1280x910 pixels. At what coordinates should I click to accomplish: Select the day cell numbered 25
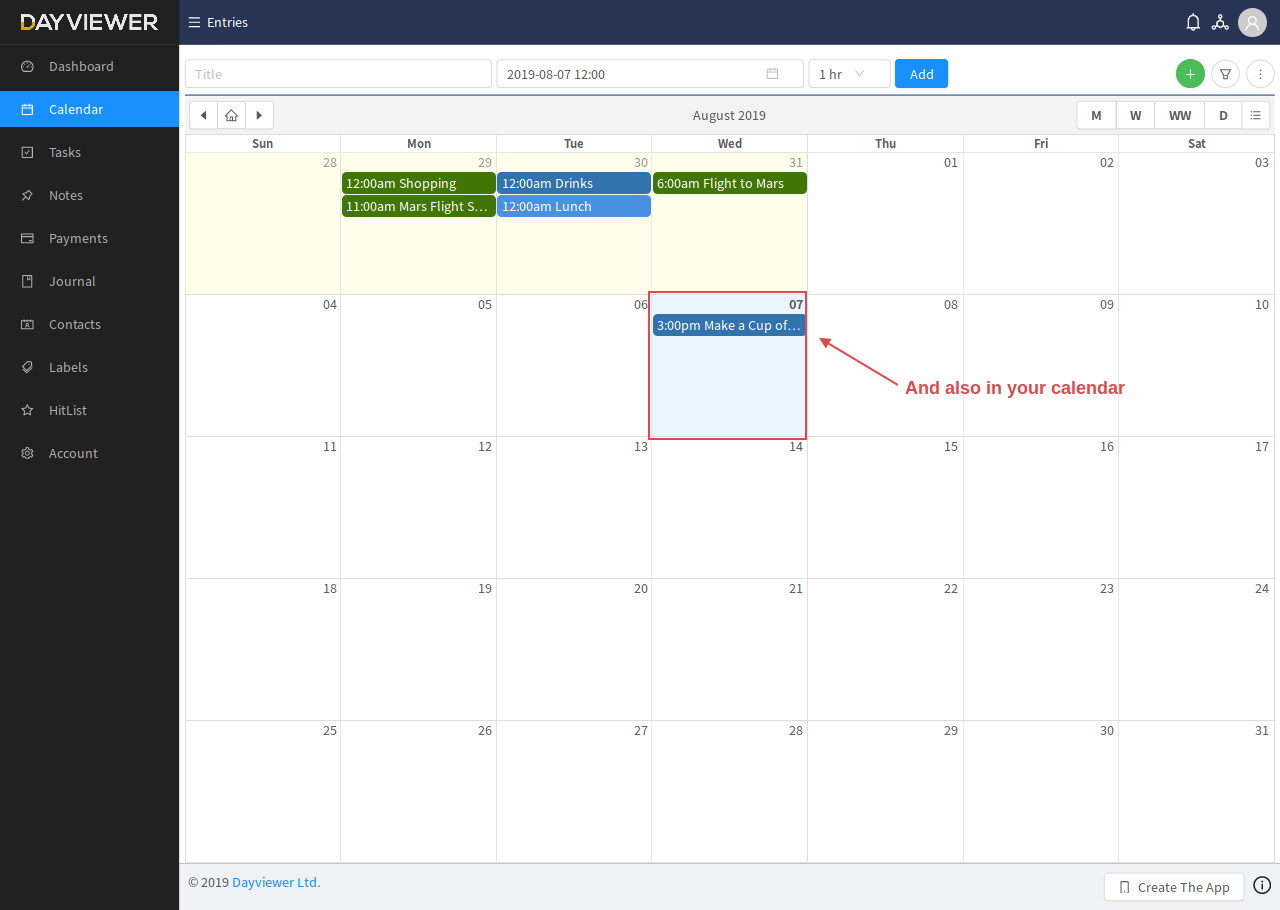(263, 791)
